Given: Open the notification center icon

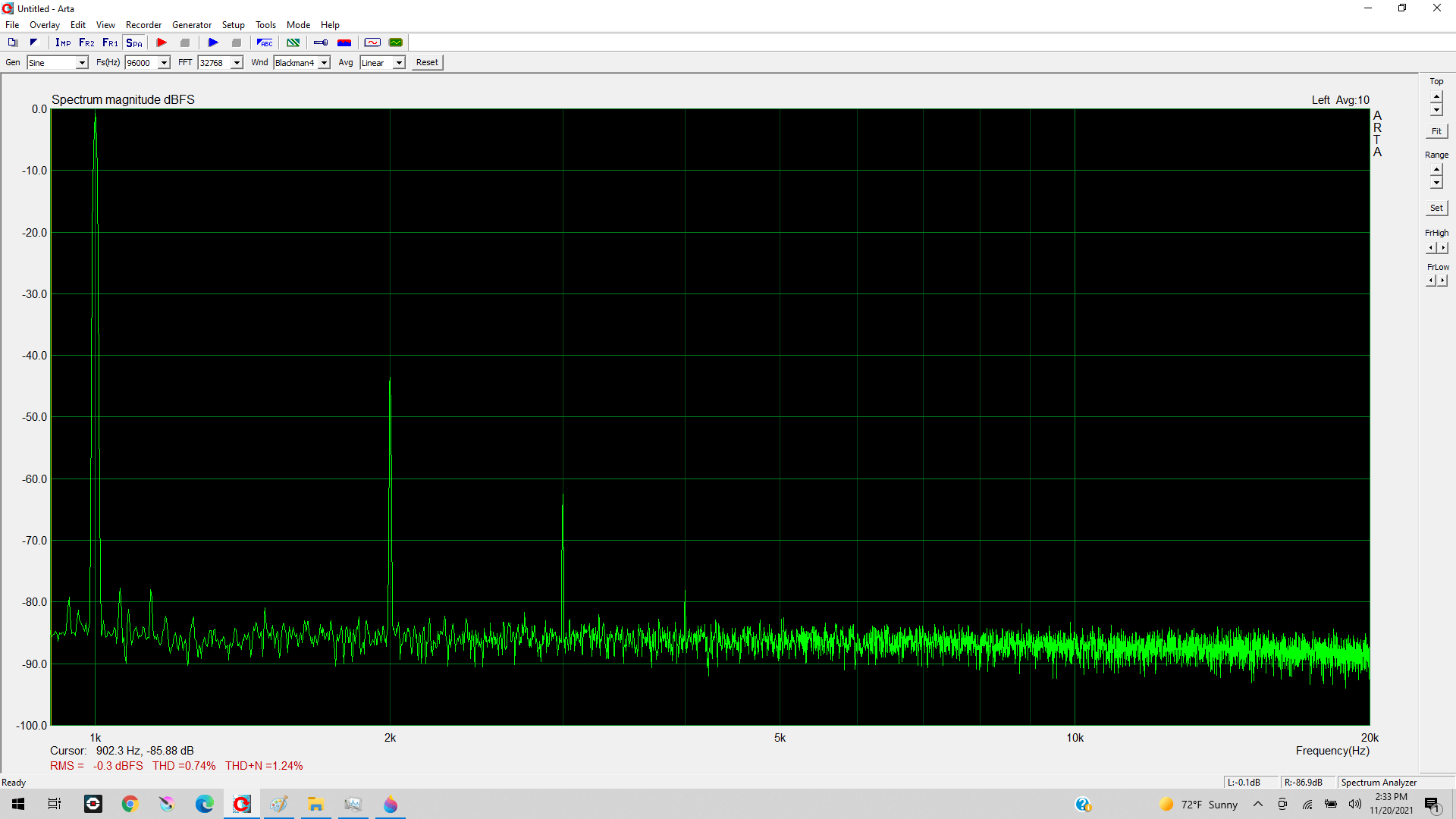Looking at the screenshot, I should coord(1432,804).
